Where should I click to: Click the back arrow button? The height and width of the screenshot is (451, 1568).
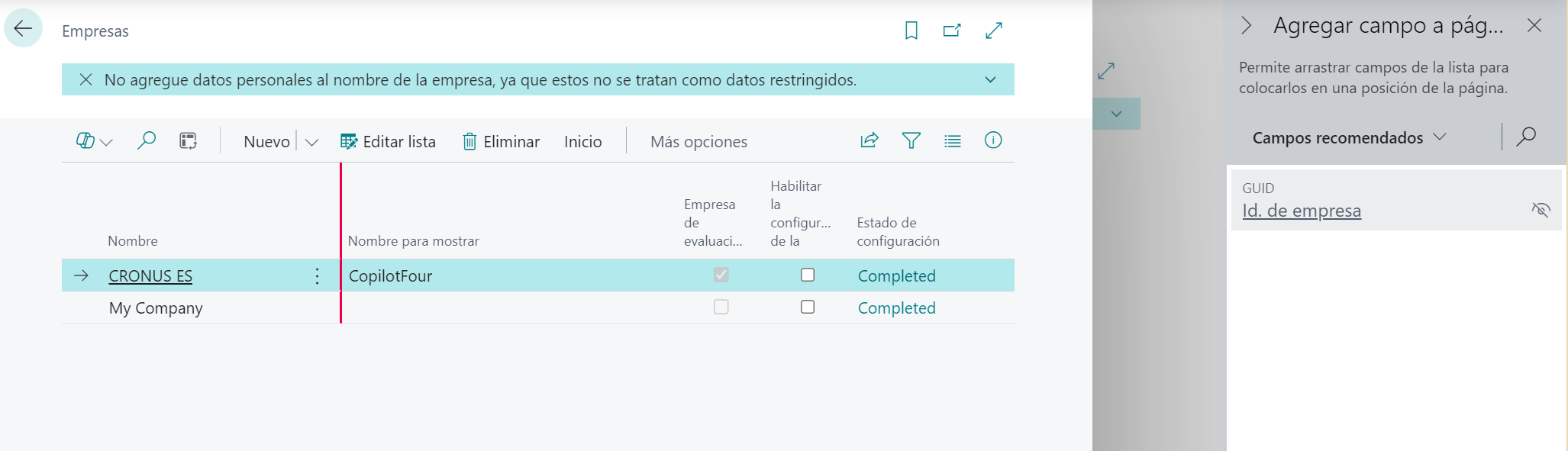[23, 29]
